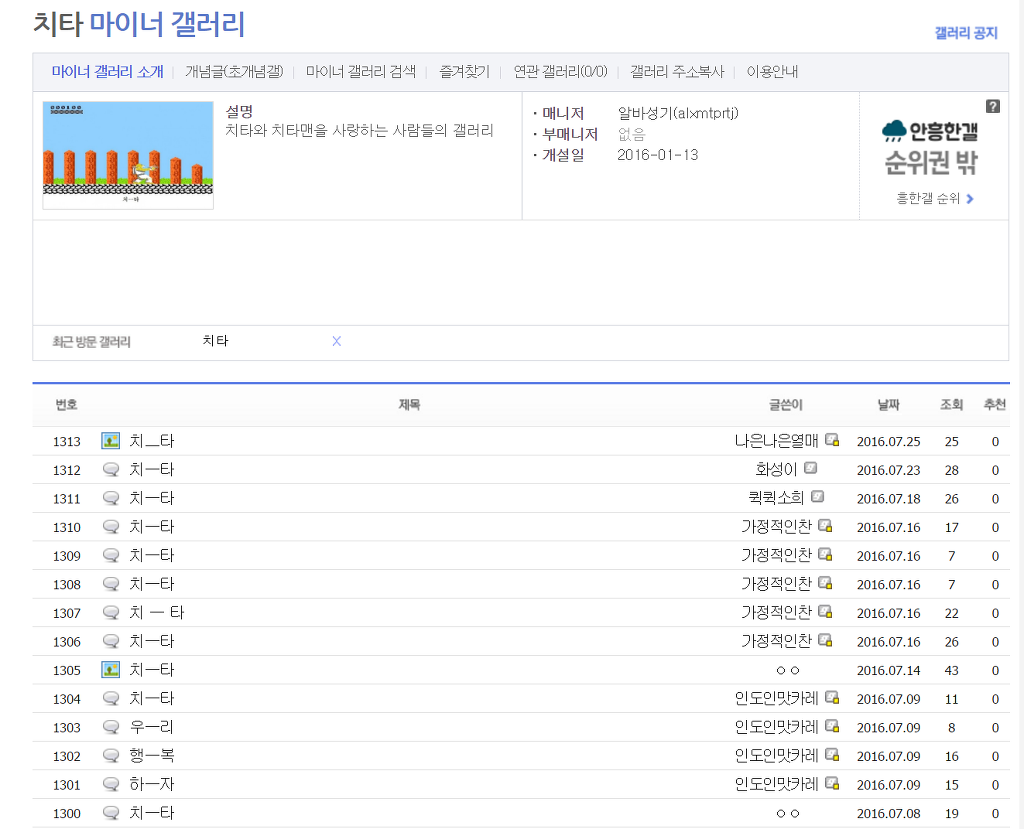This screenshot has width=1024, height=829.
Task: Remove 치타 from recently visited galleries
Action: pos(336,341)
